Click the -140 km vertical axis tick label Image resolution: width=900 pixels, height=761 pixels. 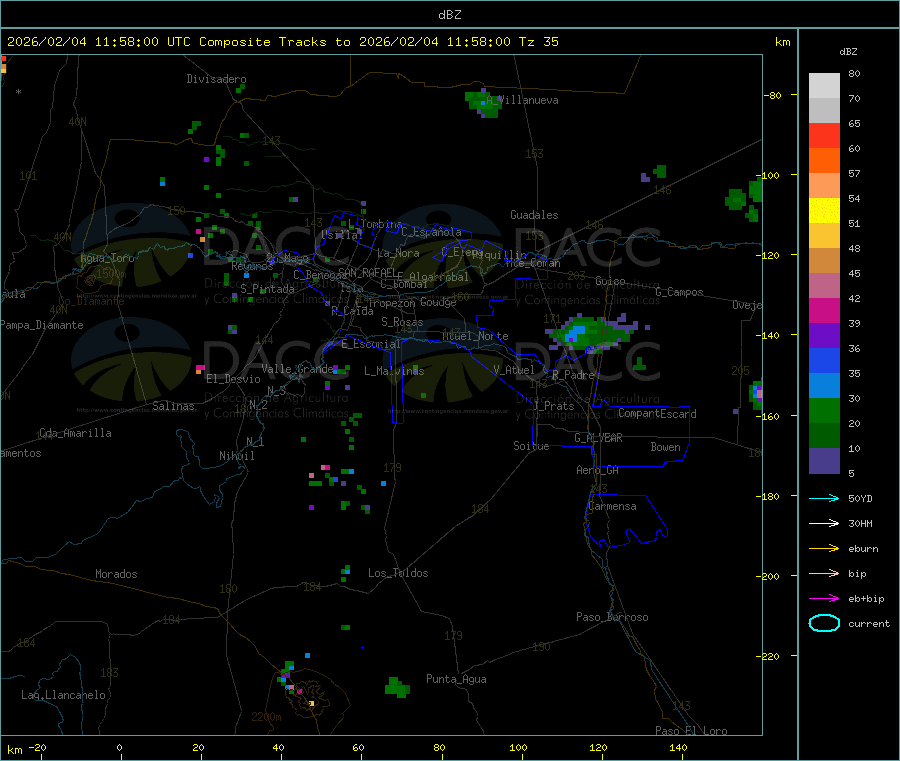pyautogui.click(x=768, y=335)
